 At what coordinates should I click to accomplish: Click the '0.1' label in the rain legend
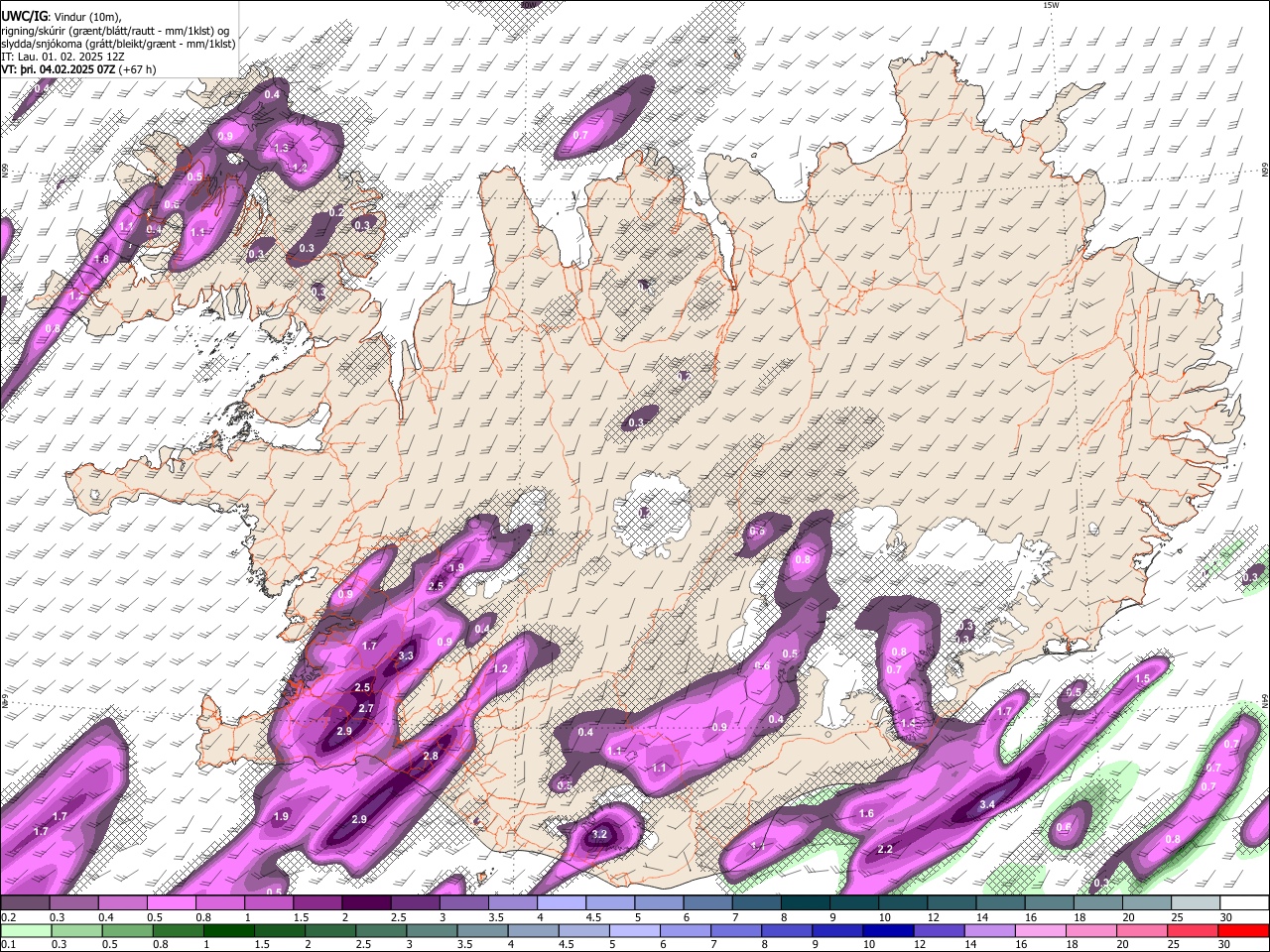click(x=7, y=944)
